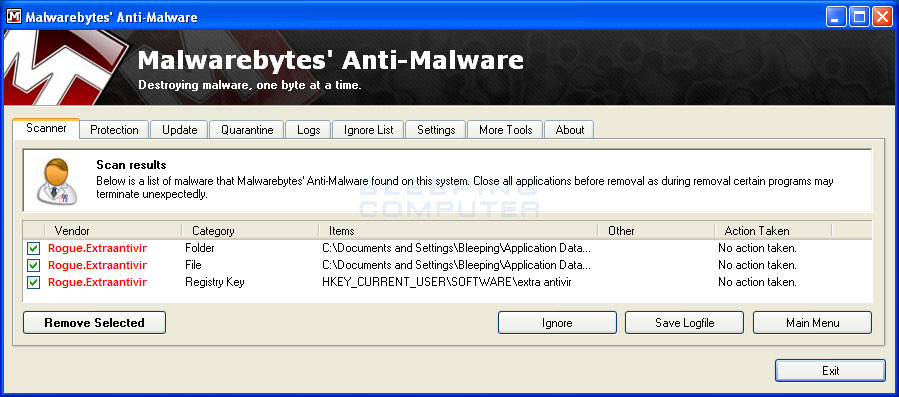The width and height of the screenshot is (899, 397).
Task: Switch to the Scanner tab
Action: click(x=46, y=128)
